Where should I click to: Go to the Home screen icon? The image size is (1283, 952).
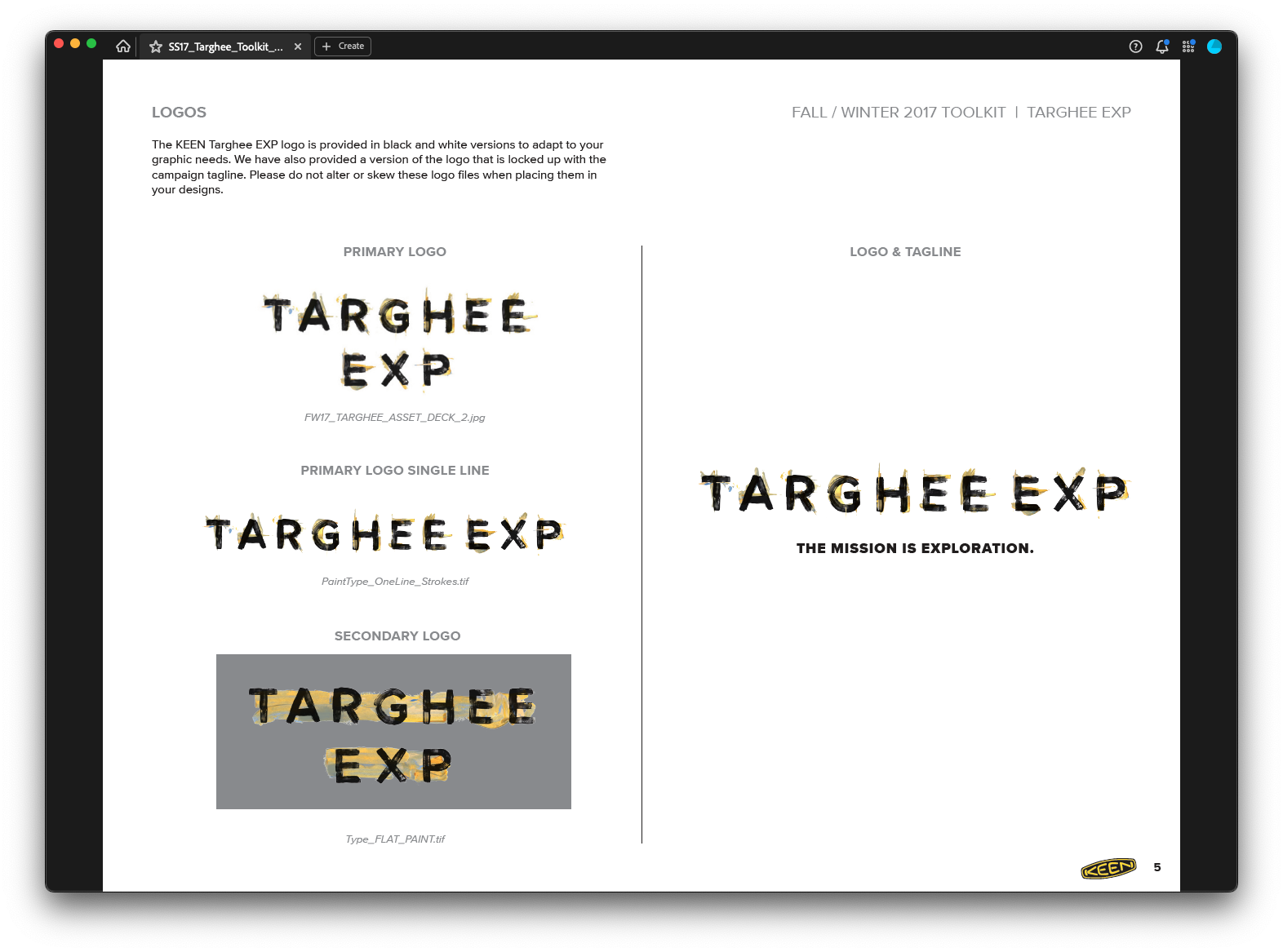(x=123, y=46)
